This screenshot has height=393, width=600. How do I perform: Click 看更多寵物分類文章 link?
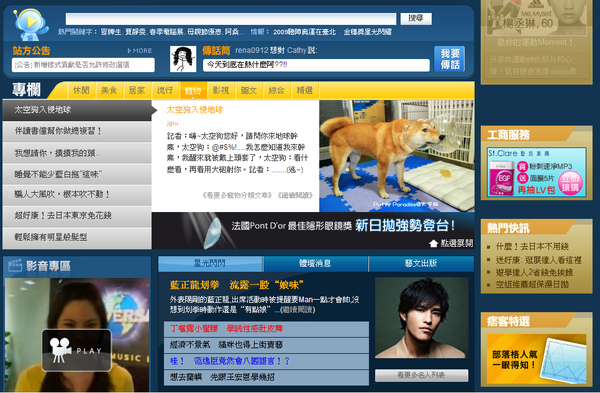[x=237, y=195]
